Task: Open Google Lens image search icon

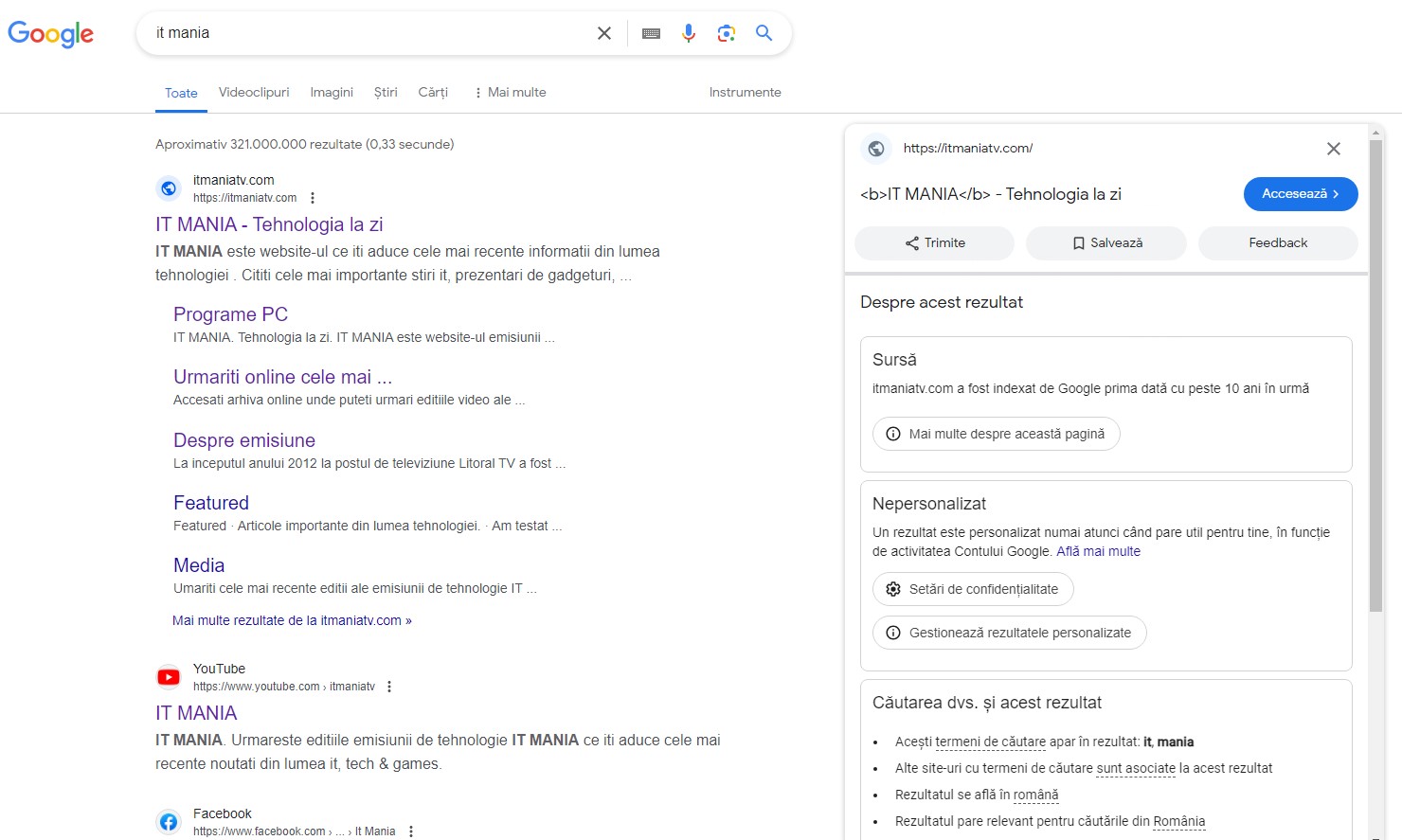Action: pos(727,33)
